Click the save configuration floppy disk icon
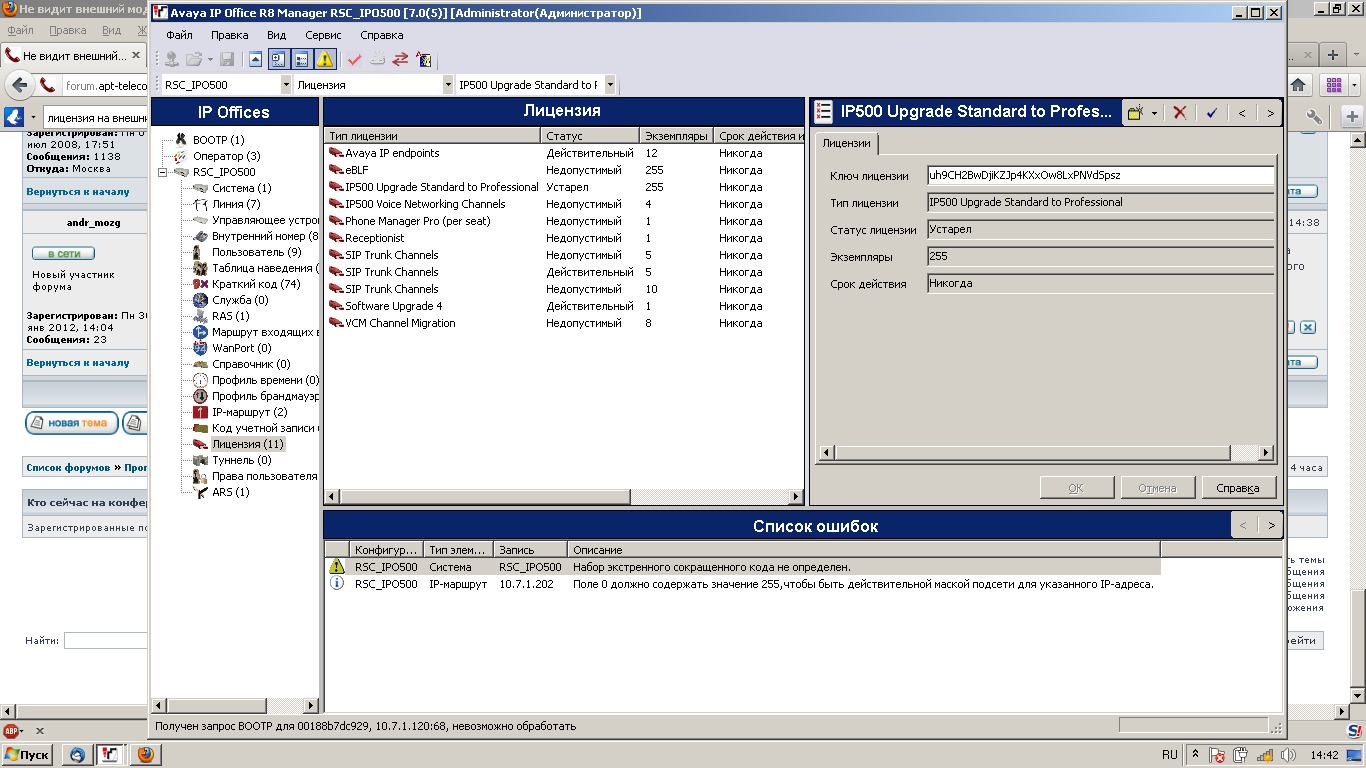The height and width of the screenshot is (768, 1366). [227, 59]
